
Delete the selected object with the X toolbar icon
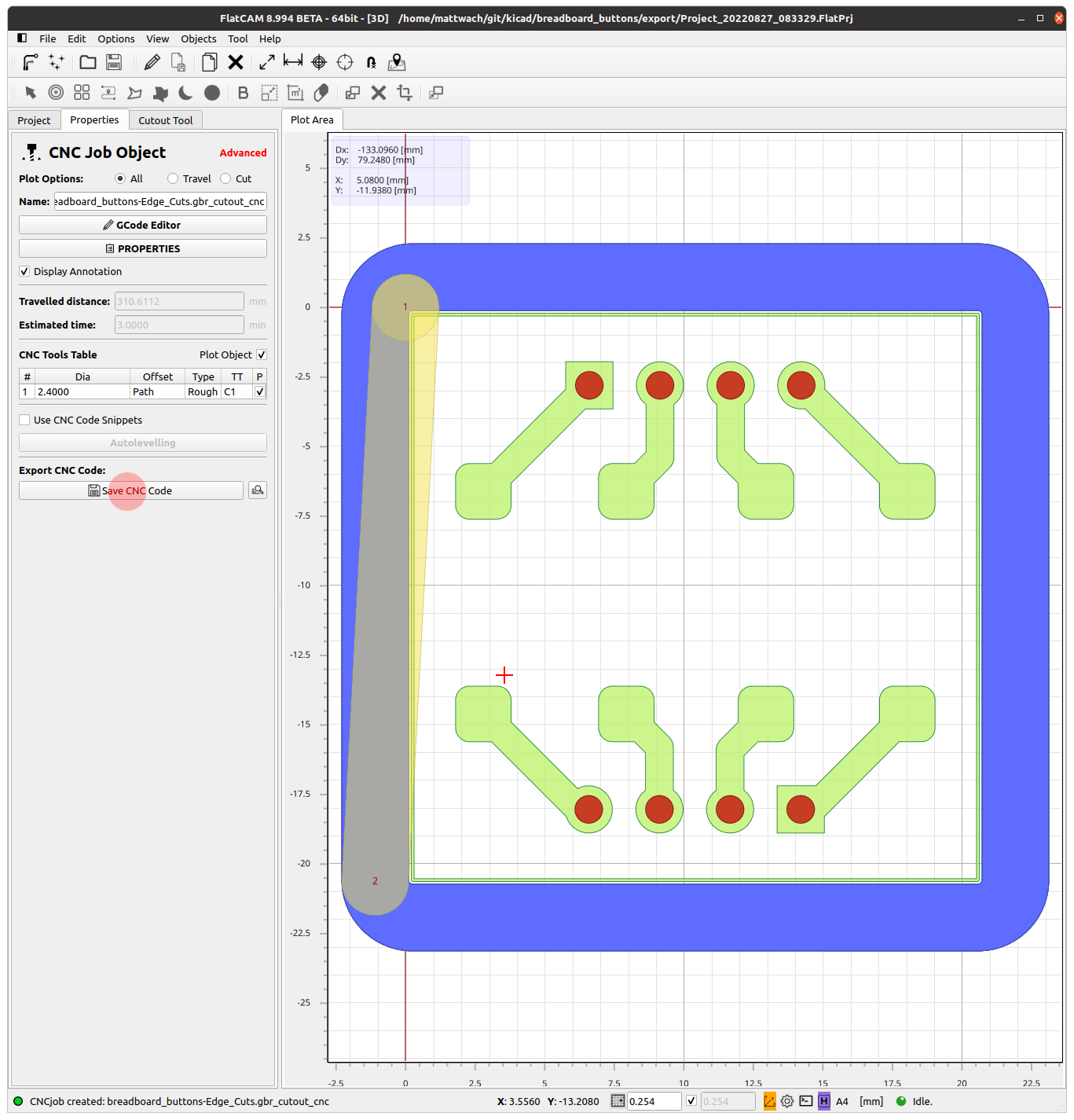(236, 62)
